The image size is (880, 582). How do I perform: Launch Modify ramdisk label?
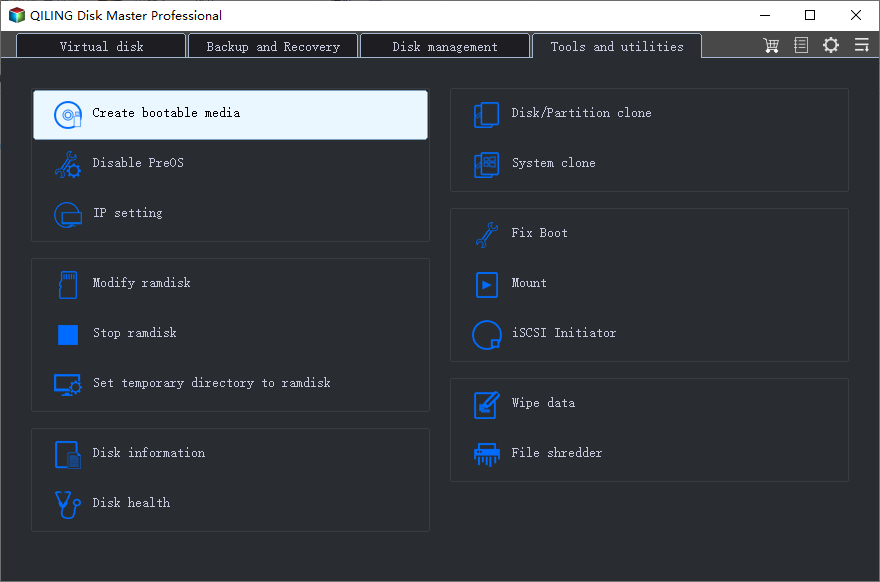[x=141, y=283]
